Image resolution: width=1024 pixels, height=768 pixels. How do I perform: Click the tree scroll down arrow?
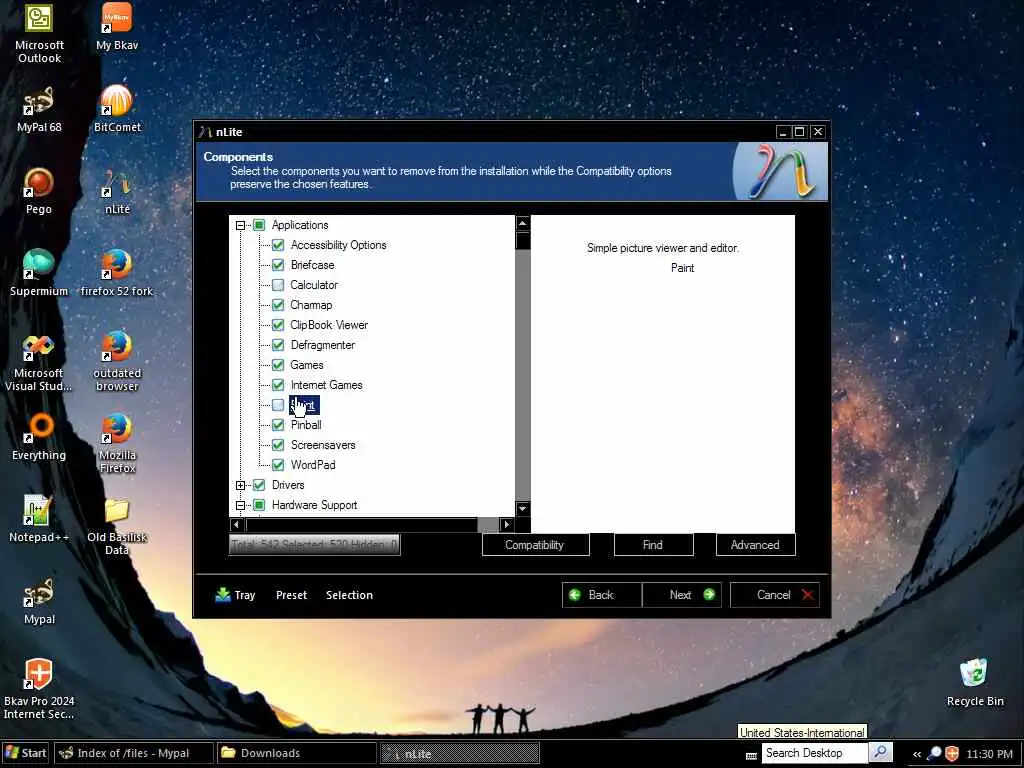pyautogui.click(x=522, y=508)
